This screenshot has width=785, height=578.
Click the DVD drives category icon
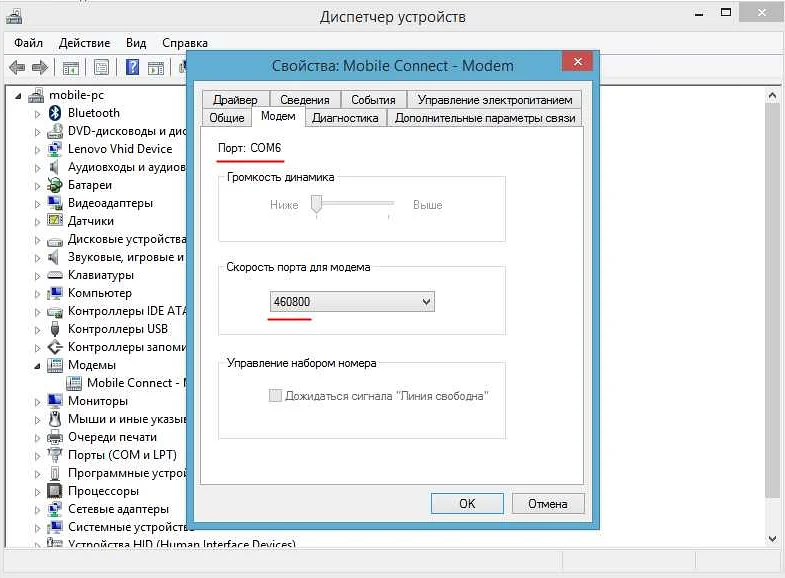[55, 131]
